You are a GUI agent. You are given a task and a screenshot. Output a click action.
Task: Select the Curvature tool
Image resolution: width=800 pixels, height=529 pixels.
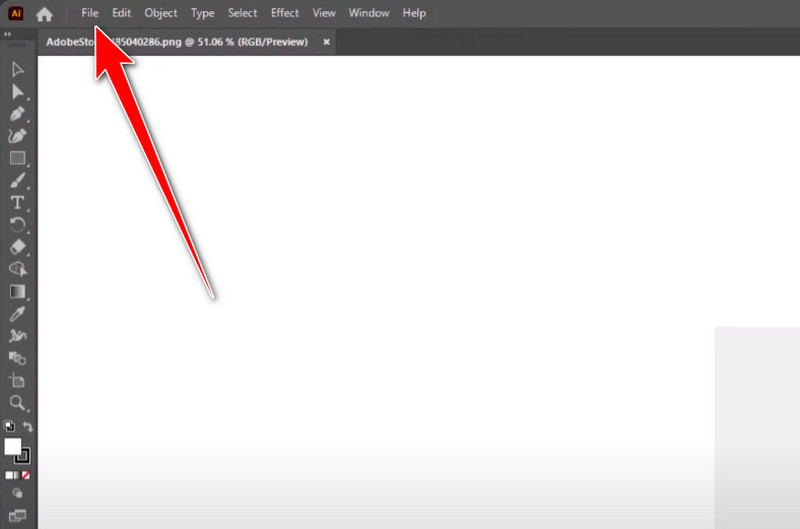[x=17, y=136]
